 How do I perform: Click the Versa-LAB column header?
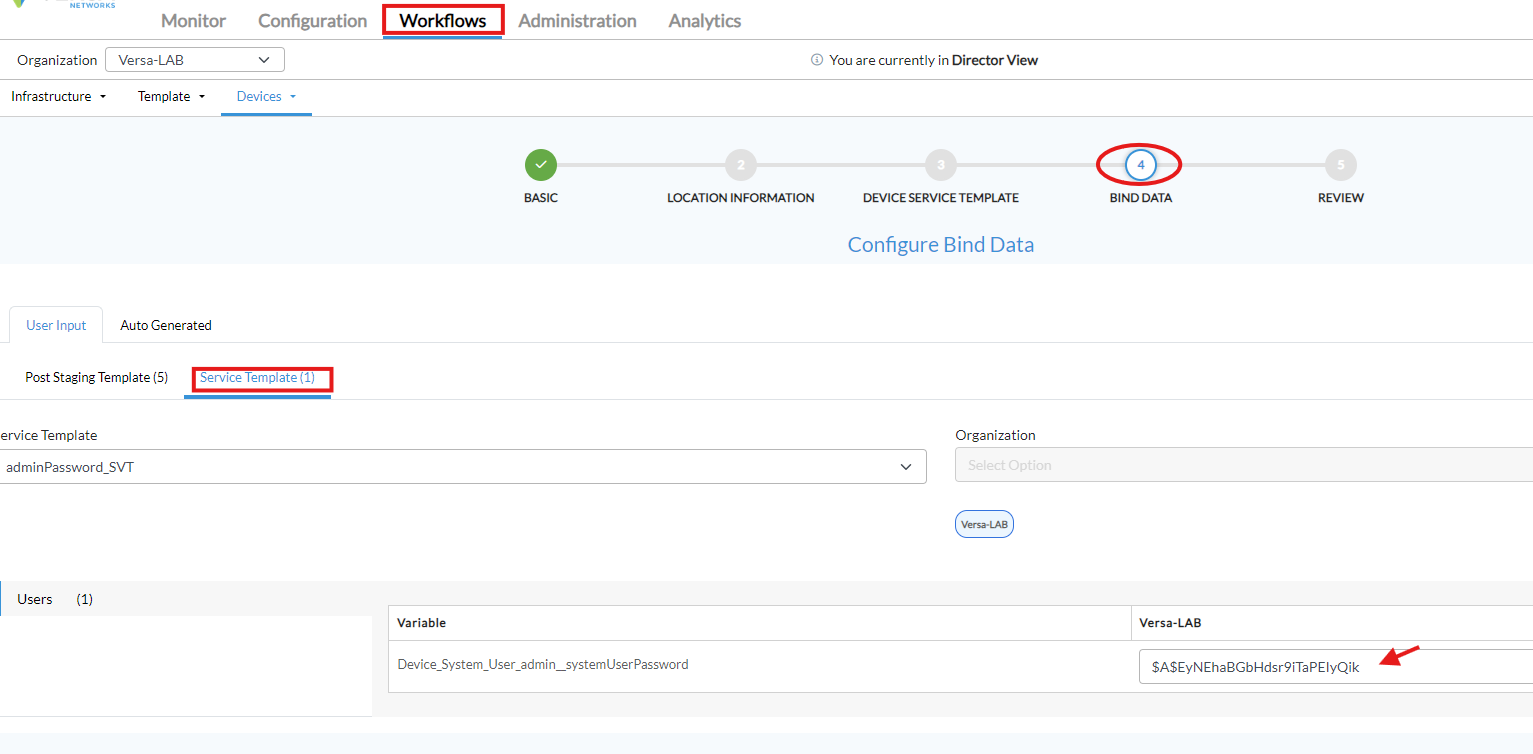pos(1170,623)
